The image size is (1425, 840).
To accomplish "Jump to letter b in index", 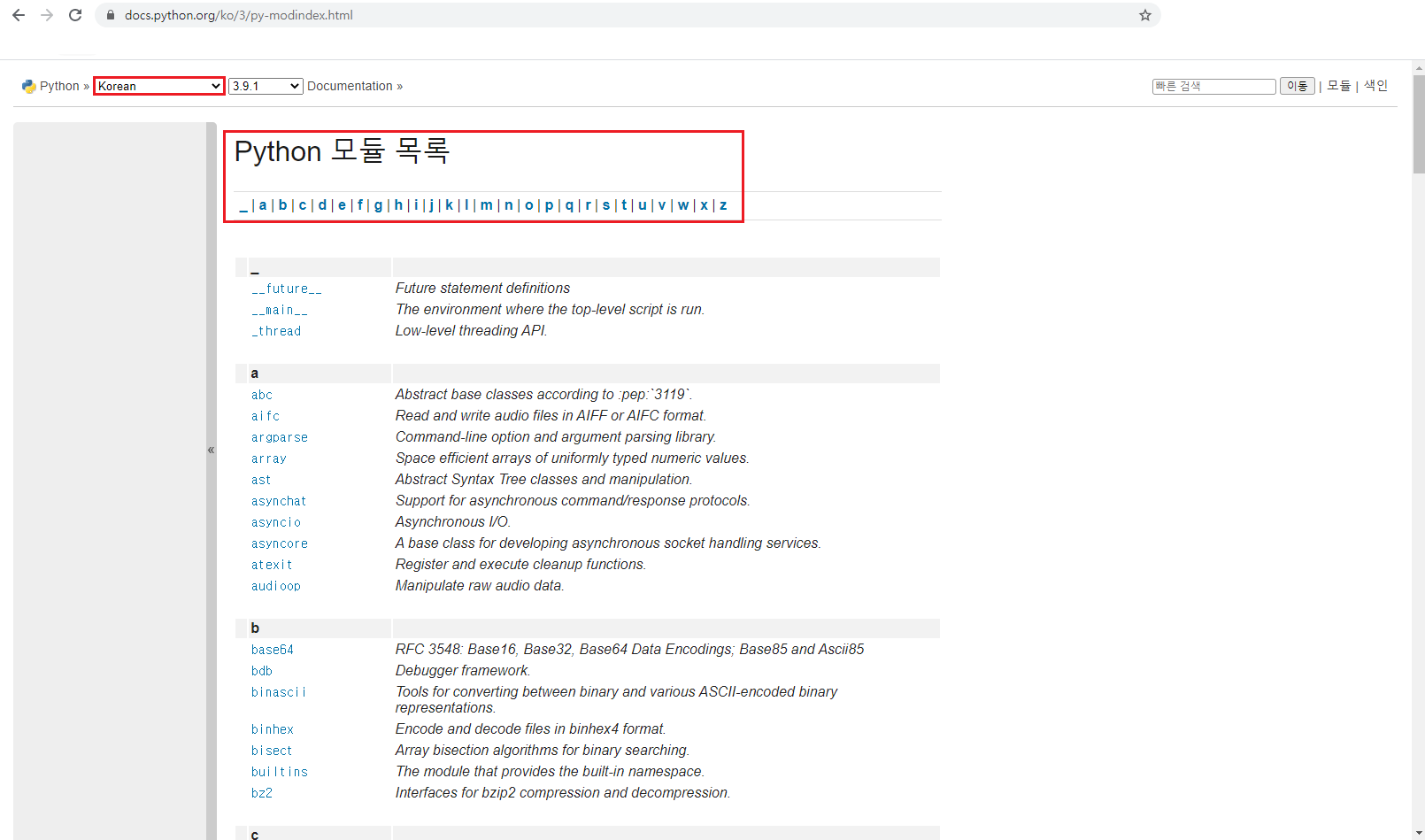I will coord(282,205).
